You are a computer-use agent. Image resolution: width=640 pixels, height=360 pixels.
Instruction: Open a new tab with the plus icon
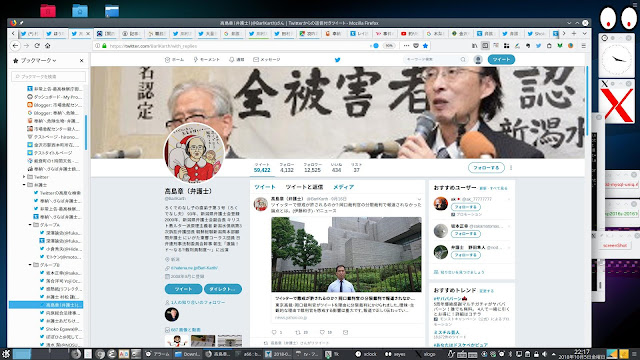(574, 33)
